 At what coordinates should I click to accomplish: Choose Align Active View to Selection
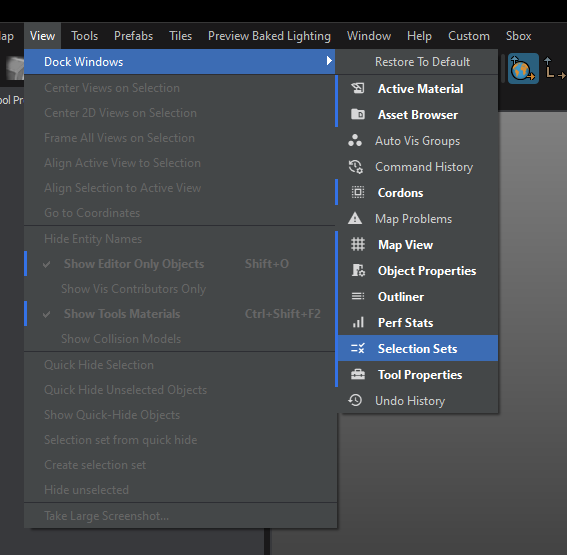coord(180,163)
